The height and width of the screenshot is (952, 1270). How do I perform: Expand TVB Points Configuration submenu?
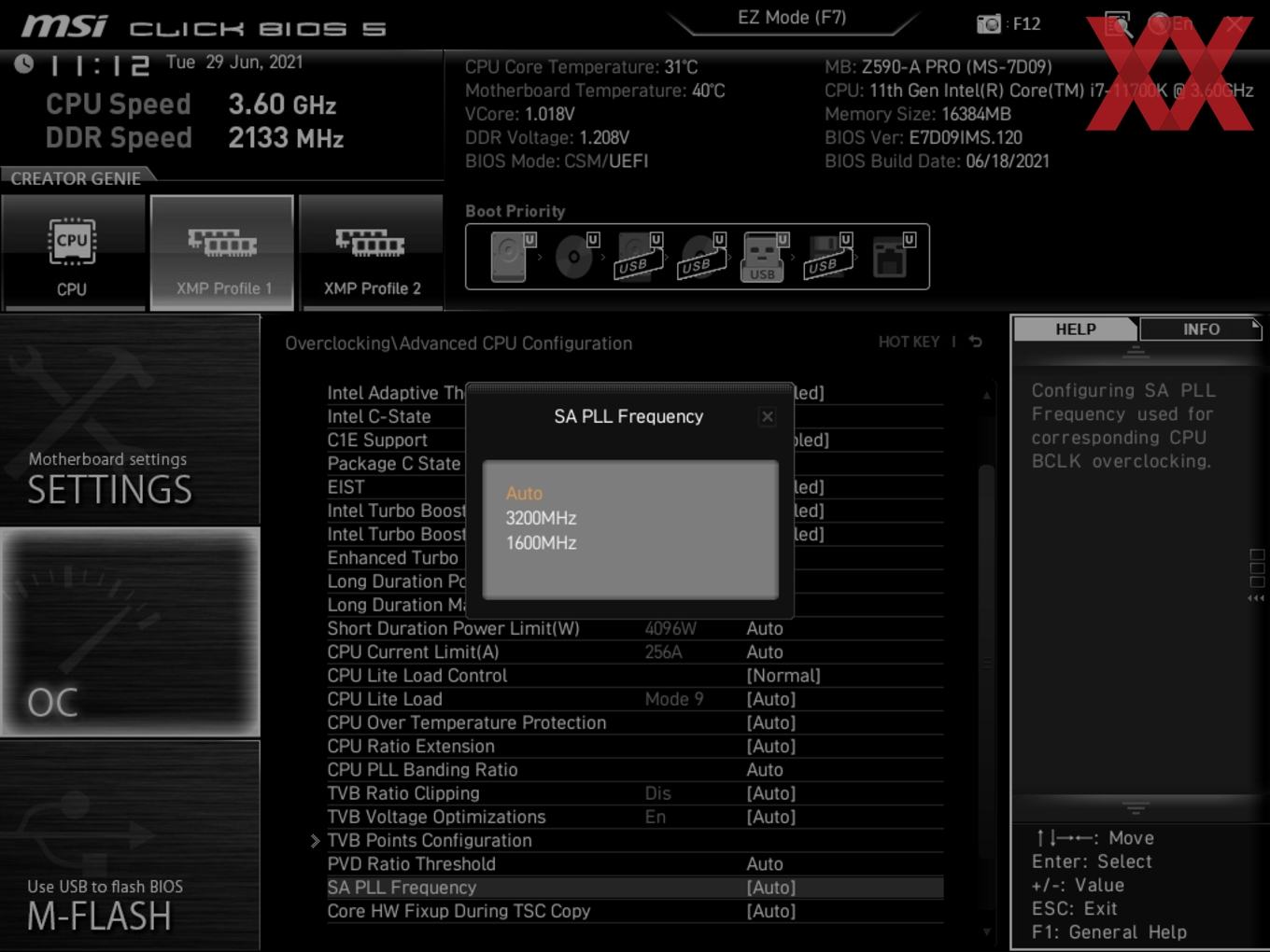[x=430, y=841]
